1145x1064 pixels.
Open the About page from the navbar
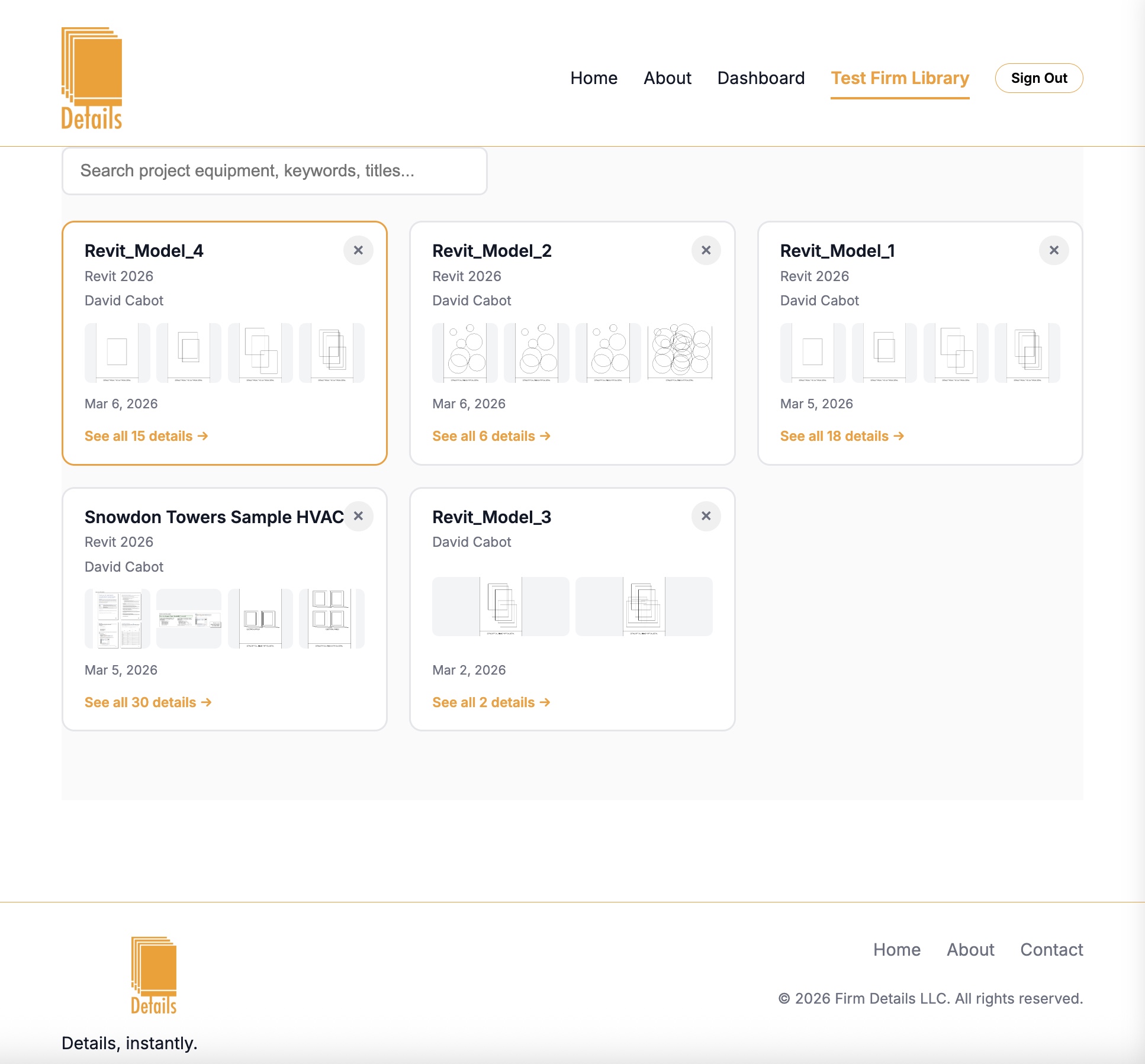coord(667,78)
